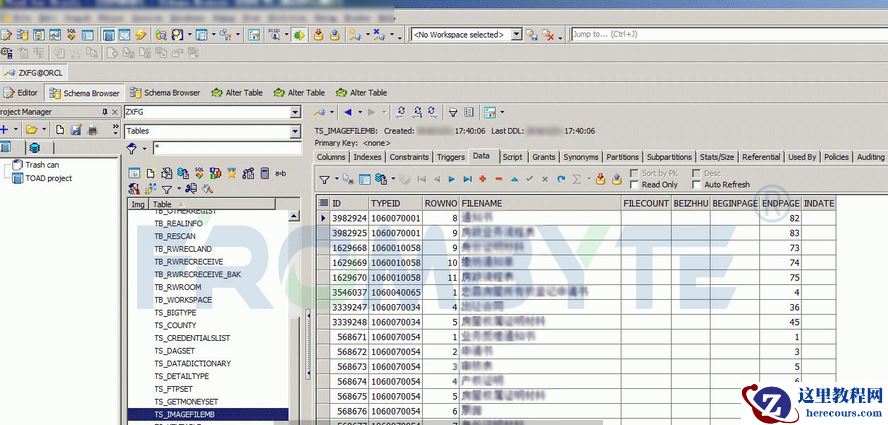Switch to the Constraints tab
The height and width of the screenshot is (425, 888).
pyautogui.click(x=409, y=157)
